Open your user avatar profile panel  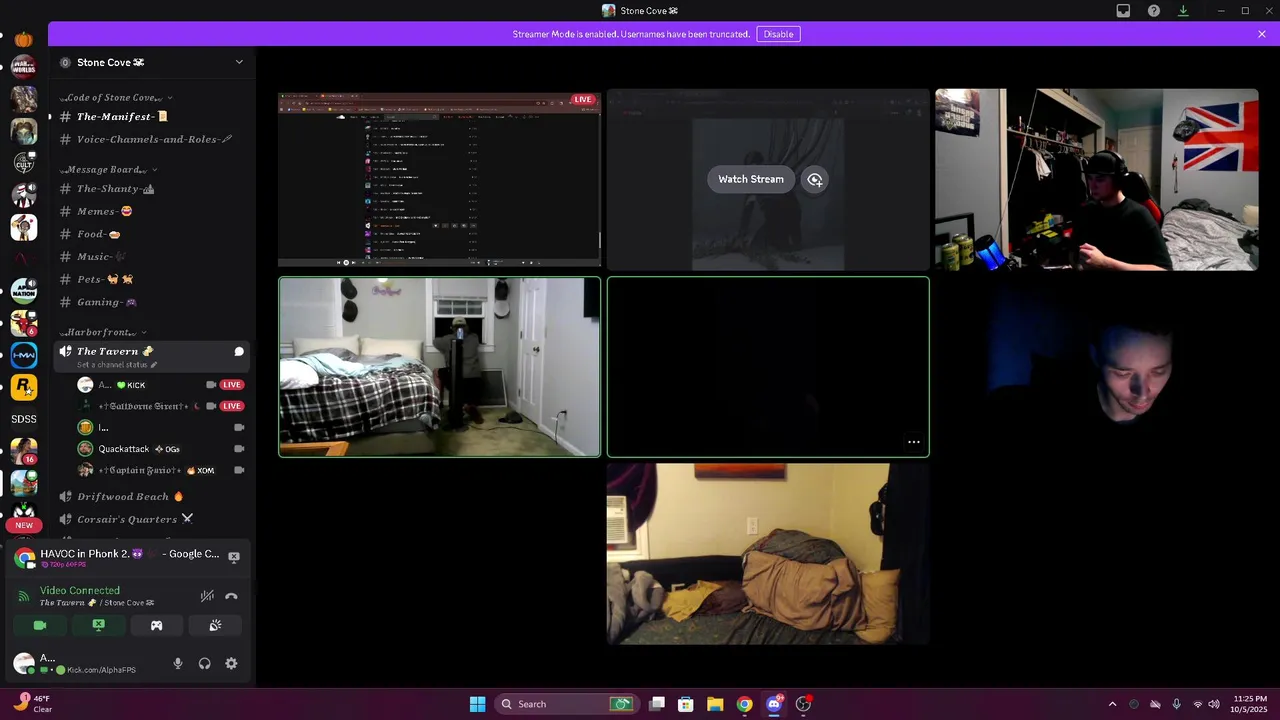(x=24, y=663)
